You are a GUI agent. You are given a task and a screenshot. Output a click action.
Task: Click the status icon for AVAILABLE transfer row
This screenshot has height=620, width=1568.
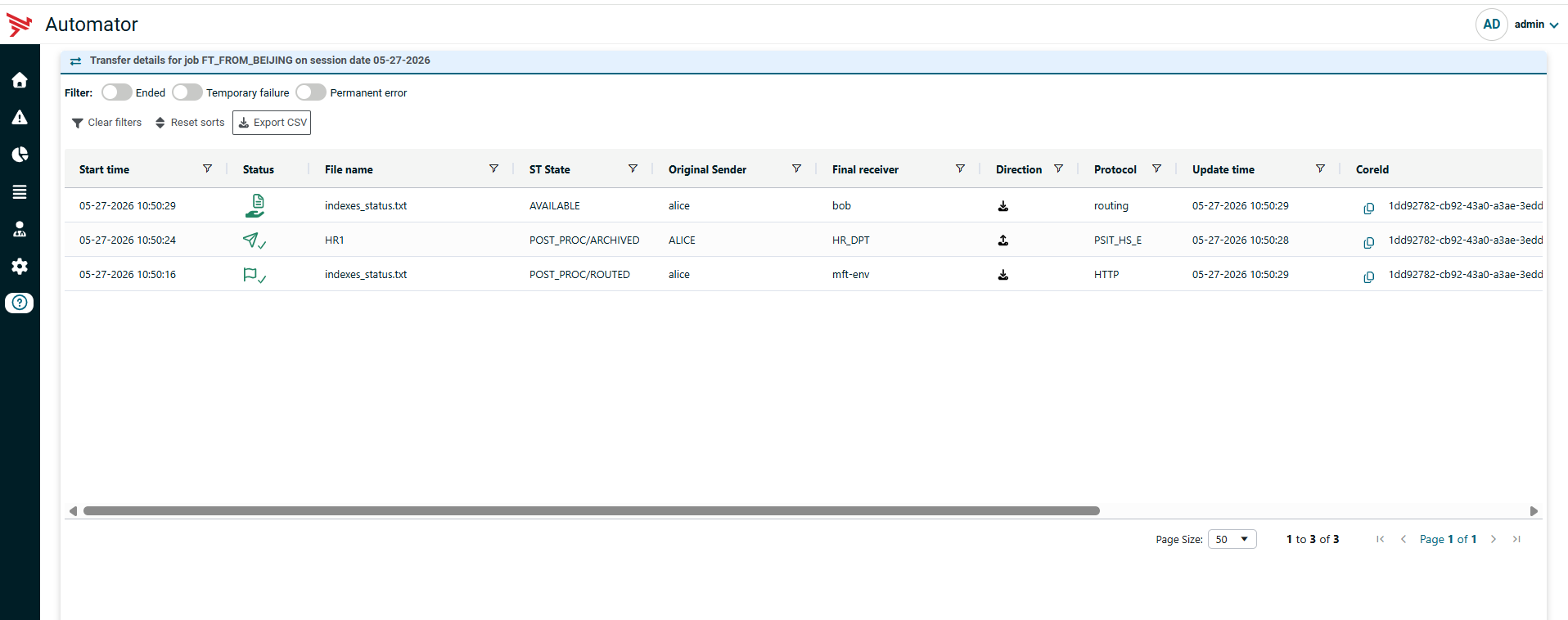(x=255, y=206)
